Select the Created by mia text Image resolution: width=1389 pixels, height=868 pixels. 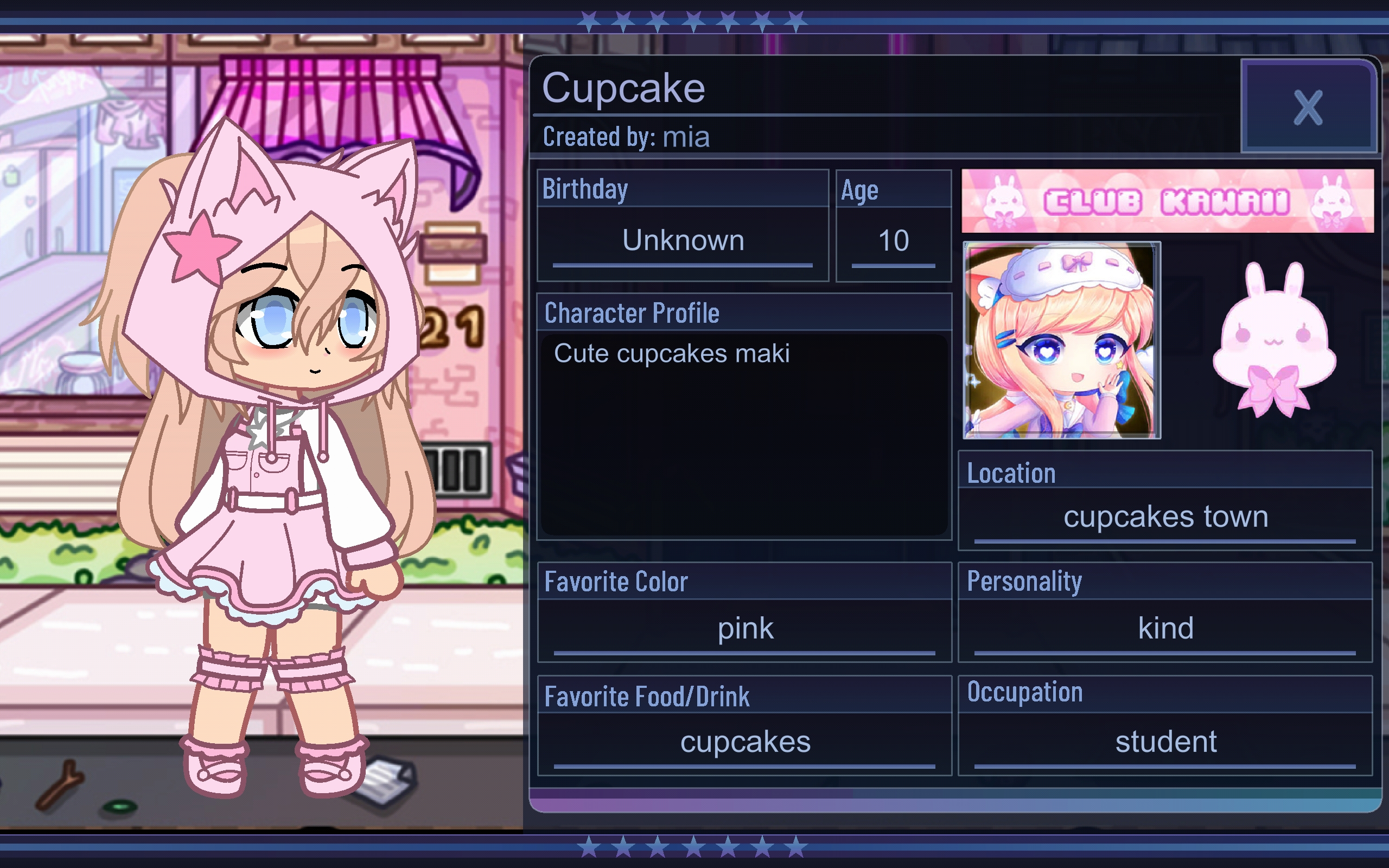(x=626, y=137)
